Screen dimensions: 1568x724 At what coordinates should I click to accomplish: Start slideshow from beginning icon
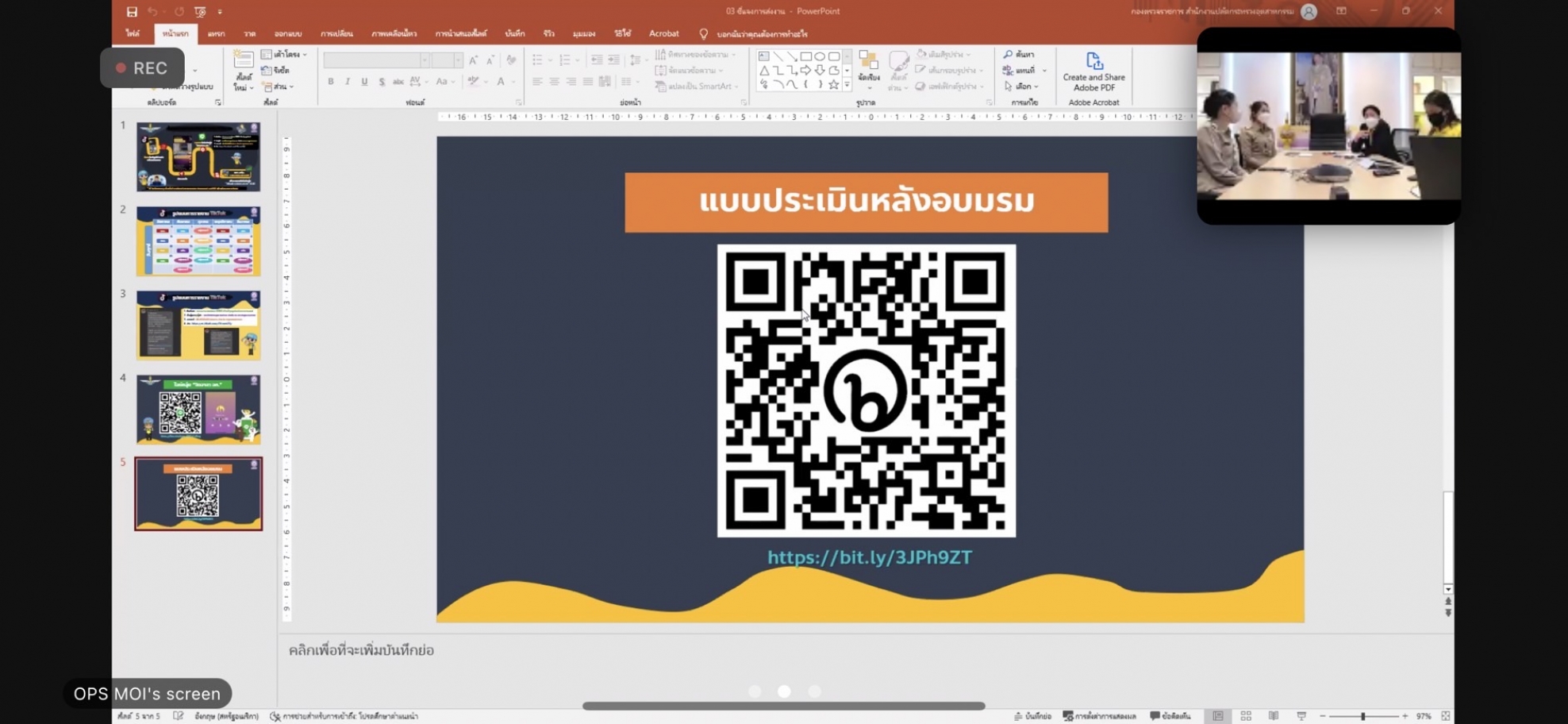[x=200, y=12]
